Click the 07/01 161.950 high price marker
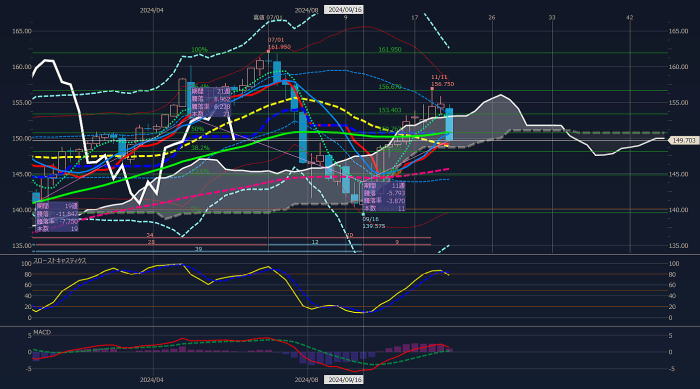Viewport: 700px width, 389px height. 279,43
